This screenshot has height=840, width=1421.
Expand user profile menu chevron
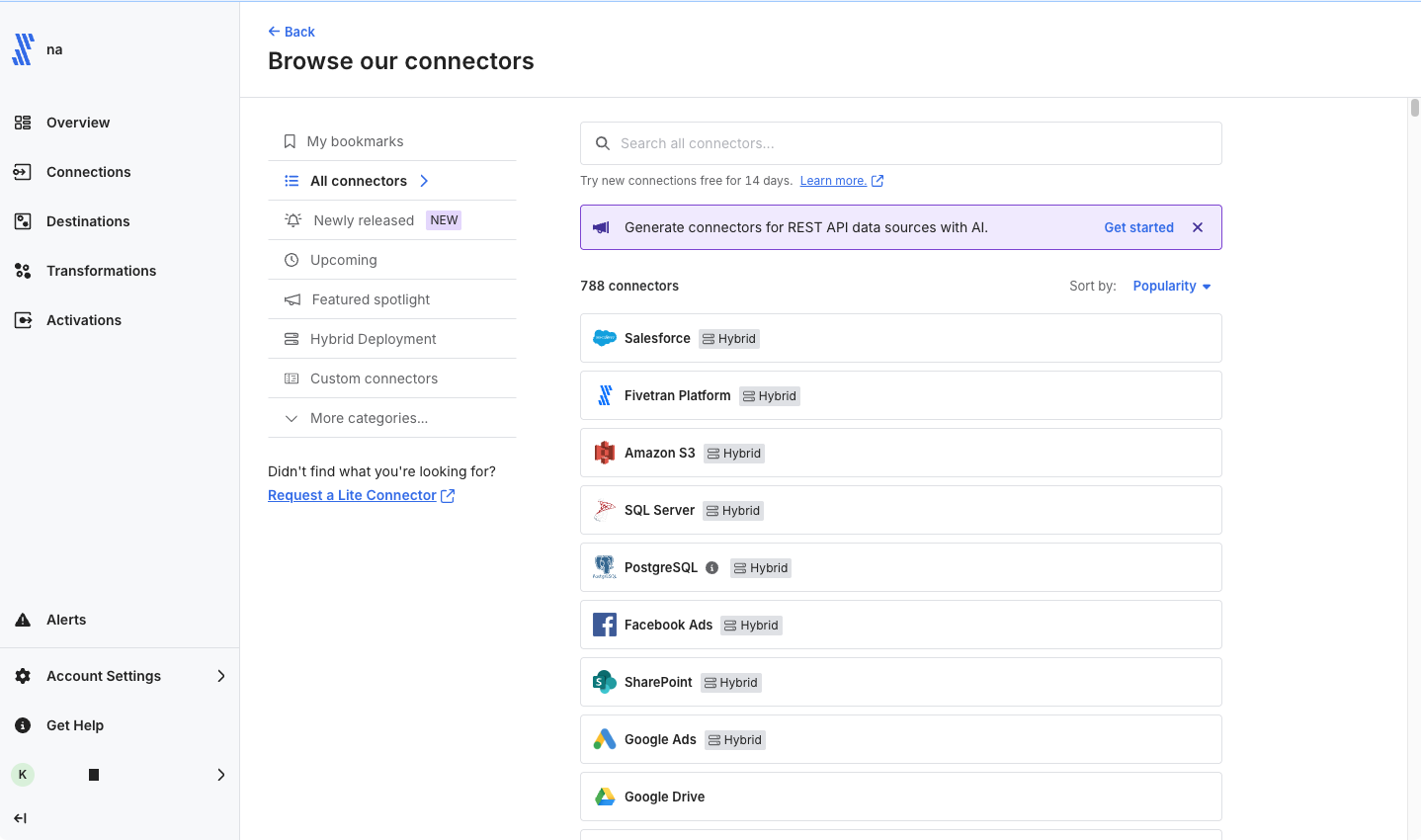pyautogui.click(x=221, y=775)
